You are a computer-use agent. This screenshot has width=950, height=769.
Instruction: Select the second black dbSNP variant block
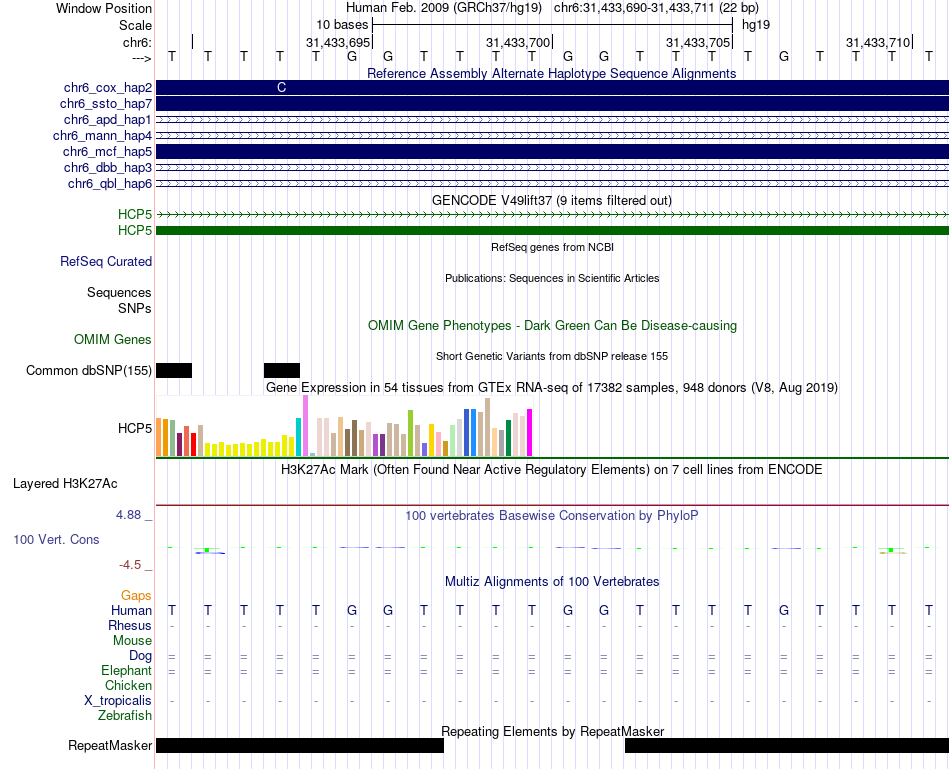(x=282, y=370)
